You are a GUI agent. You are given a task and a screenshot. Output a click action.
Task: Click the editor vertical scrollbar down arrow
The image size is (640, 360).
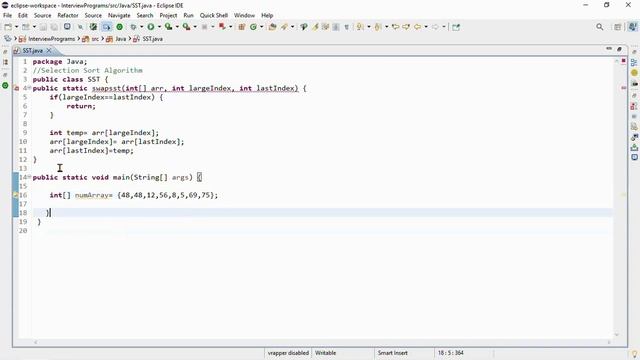click(x=617, y=335)
